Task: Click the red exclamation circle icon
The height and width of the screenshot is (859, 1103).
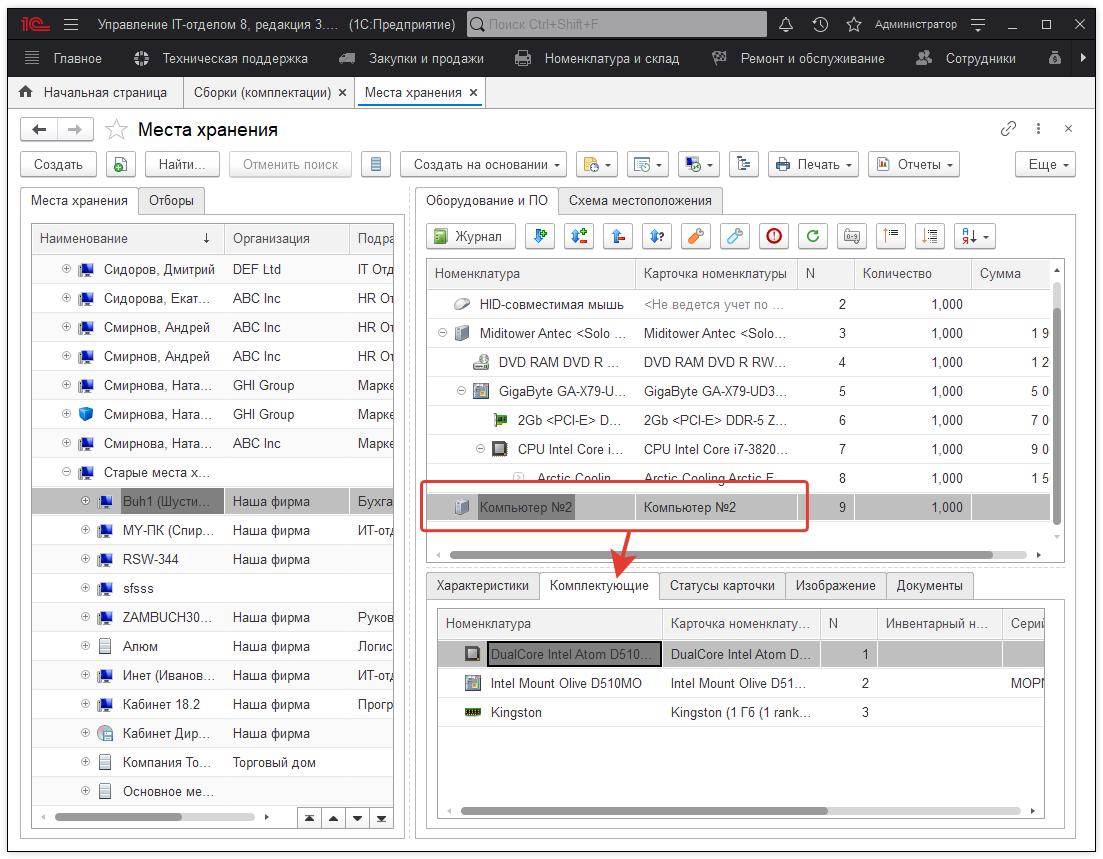Action: tap(774, 236)
